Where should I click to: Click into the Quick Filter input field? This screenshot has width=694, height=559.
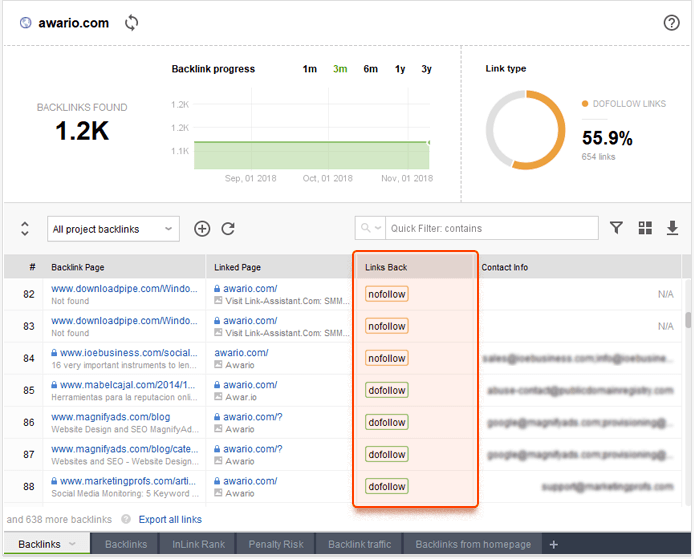coord(491,228)
